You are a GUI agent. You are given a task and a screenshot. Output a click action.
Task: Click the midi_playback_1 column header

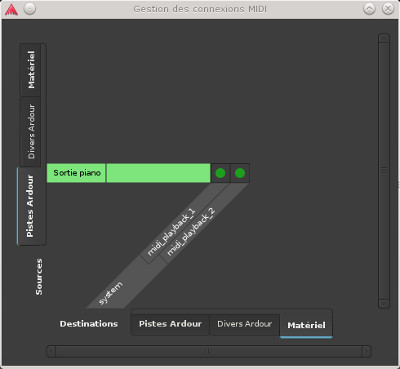click(x=171, y=232)
